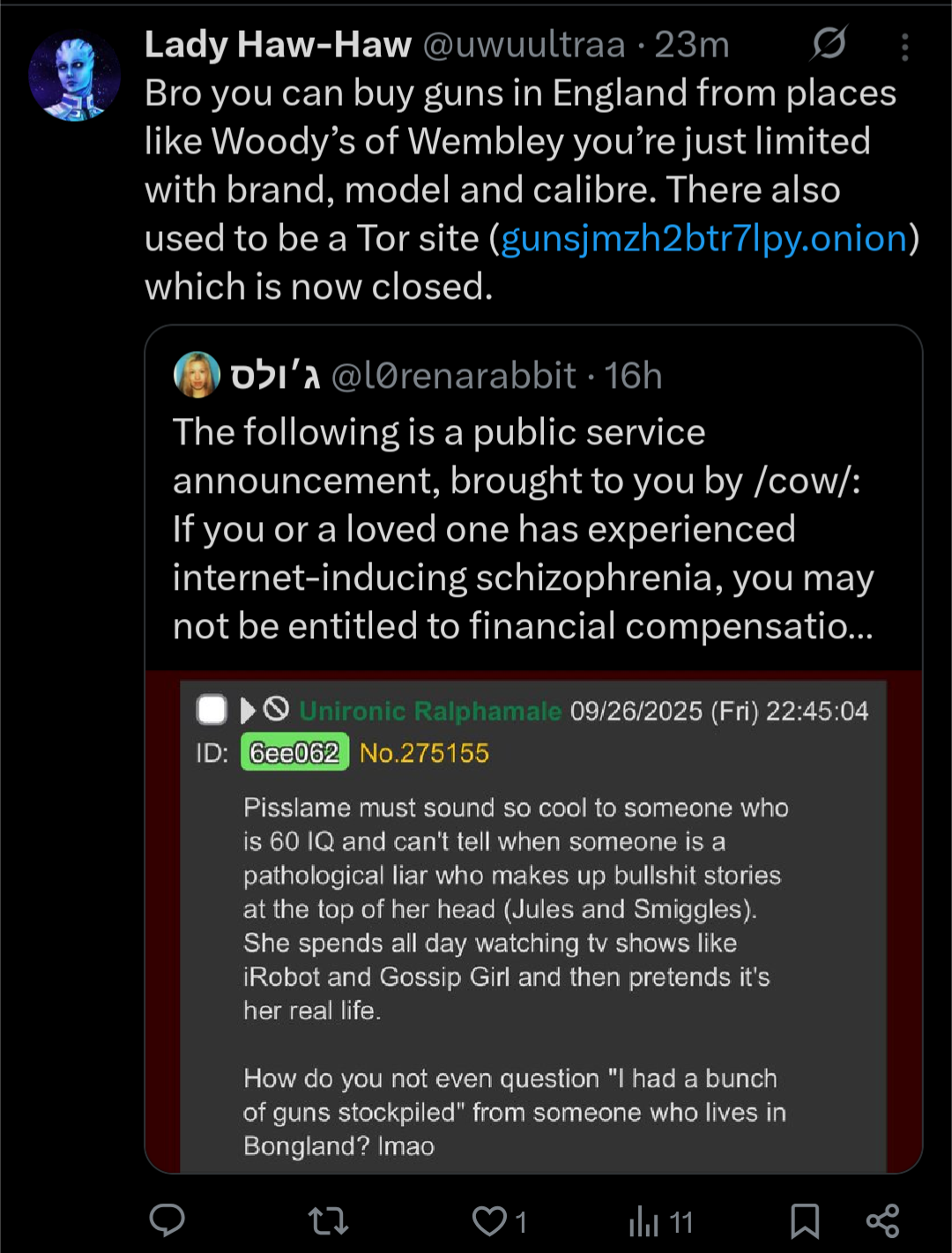Like the tweet with the heart icon
Viewport: 952px width, 1253px height.
pyautogui.click(x=489, y=1221)
